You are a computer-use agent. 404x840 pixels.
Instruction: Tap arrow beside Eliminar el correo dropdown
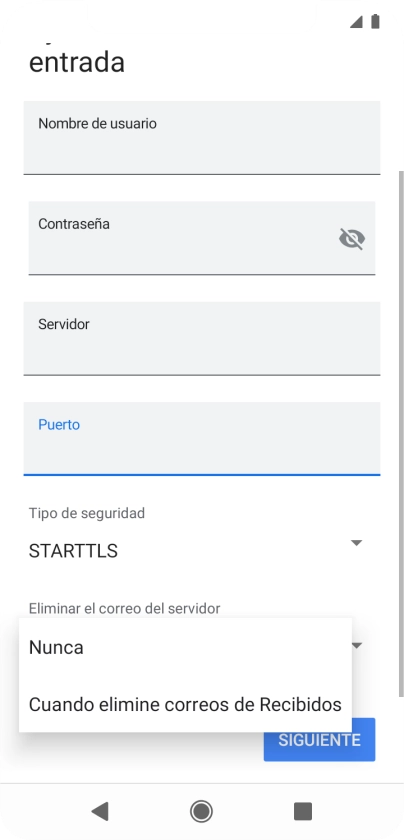coord(357,645)
